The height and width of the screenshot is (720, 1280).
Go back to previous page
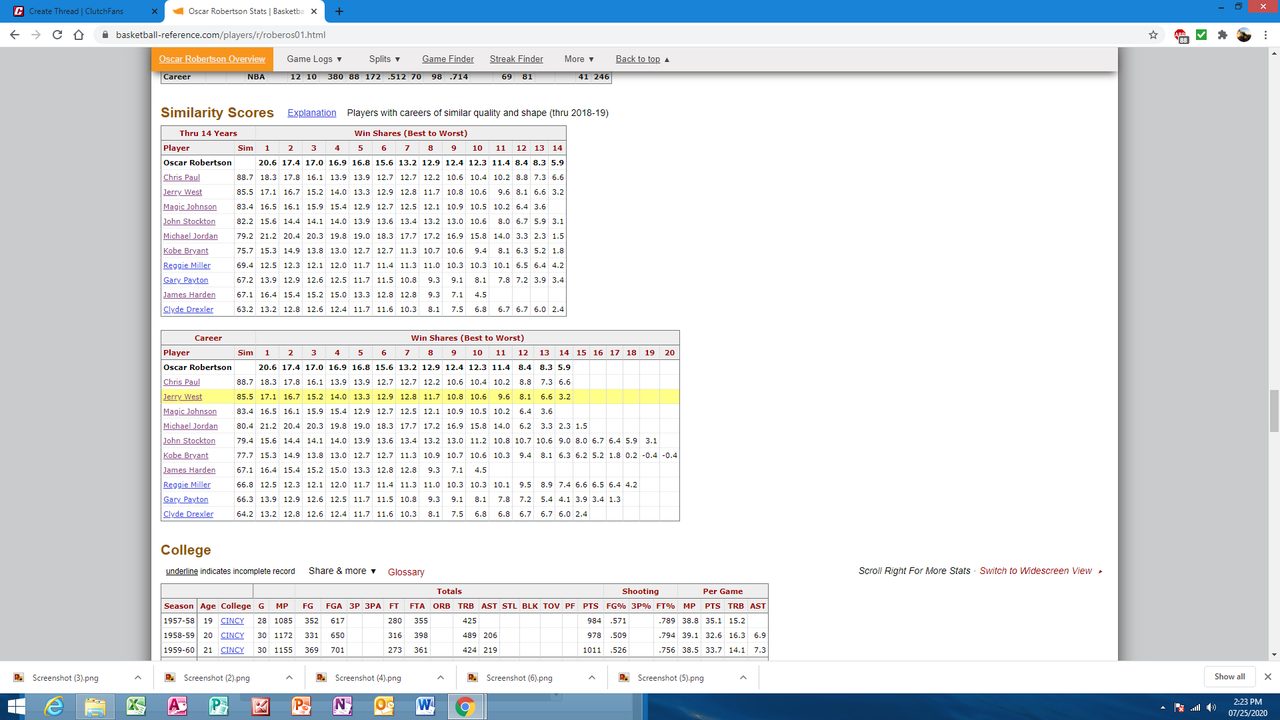(15, 34)
